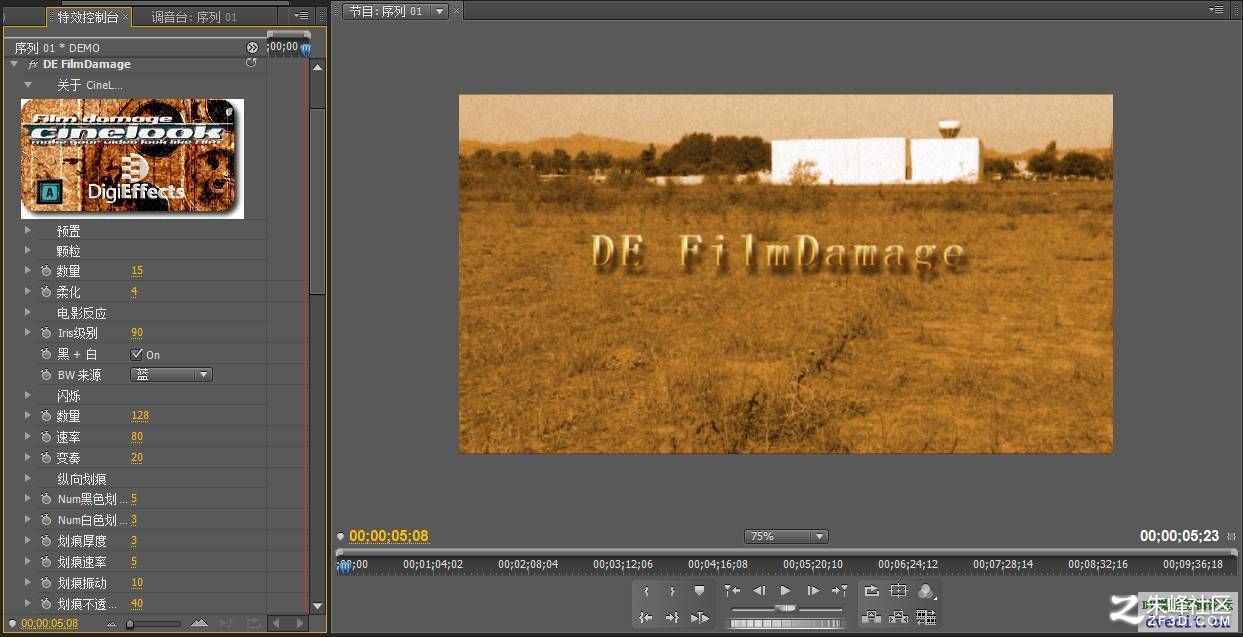The width and height of the screenshot is (1243, 637).
Task: Zoom out the effect timeline (small mountains)
Action: 113,624
